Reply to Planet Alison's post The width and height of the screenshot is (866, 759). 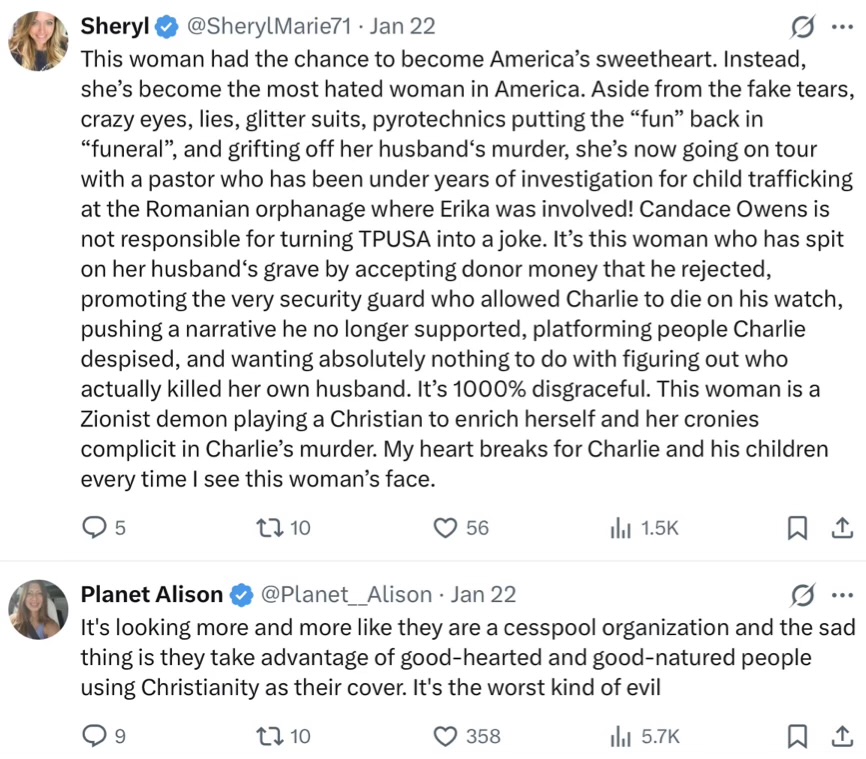click(x=93, y=736)
